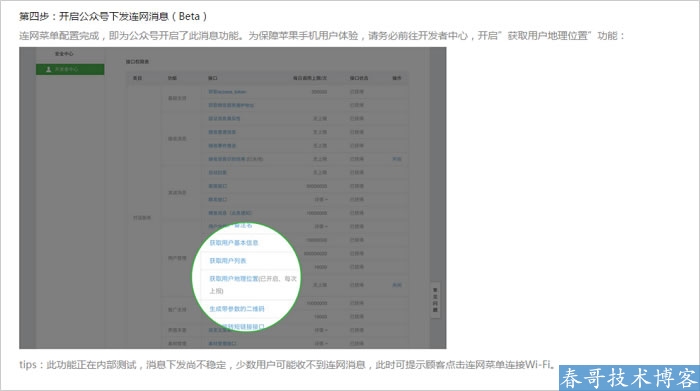This screenshot has height=391, width=700.
Task: Click the 获取access_token link in the table
Action: [x=227, y=92]
